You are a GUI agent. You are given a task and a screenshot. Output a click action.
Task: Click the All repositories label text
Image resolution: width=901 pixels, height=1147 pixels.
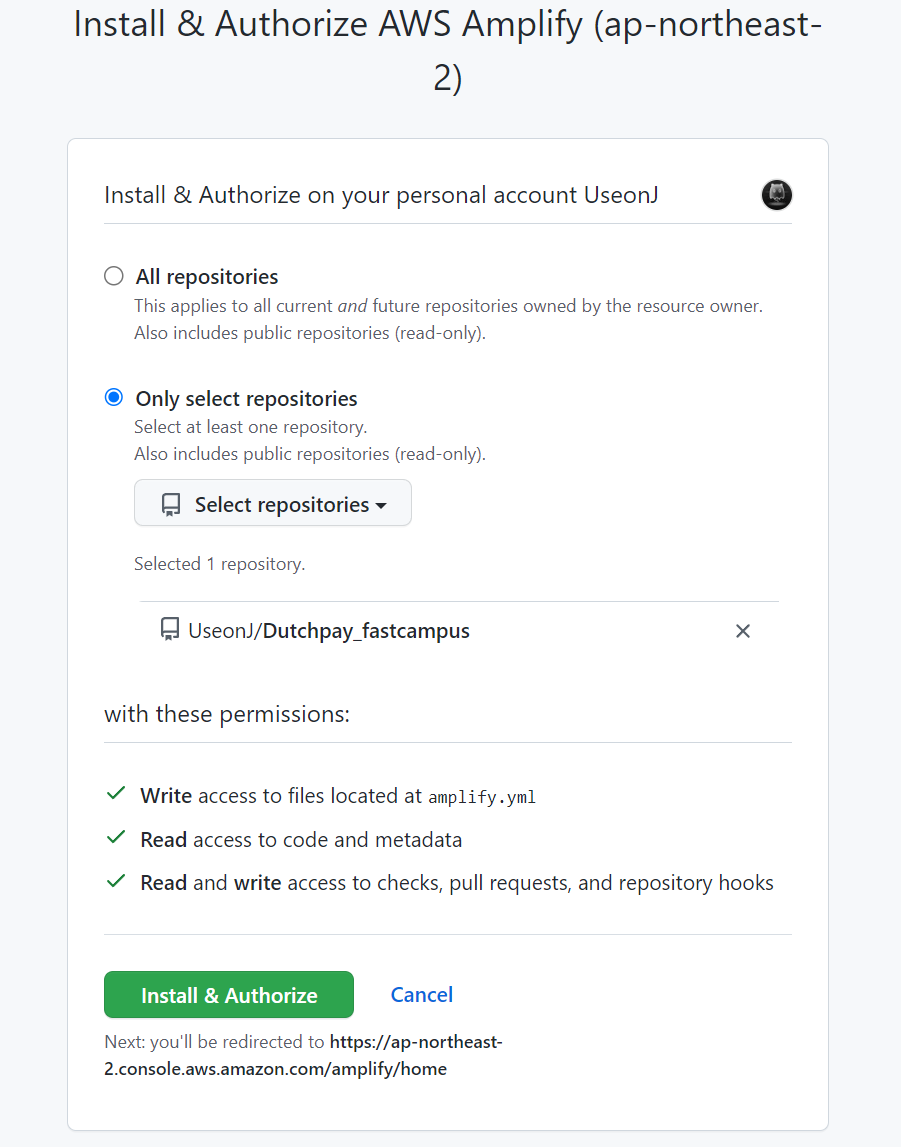(207, 277)
